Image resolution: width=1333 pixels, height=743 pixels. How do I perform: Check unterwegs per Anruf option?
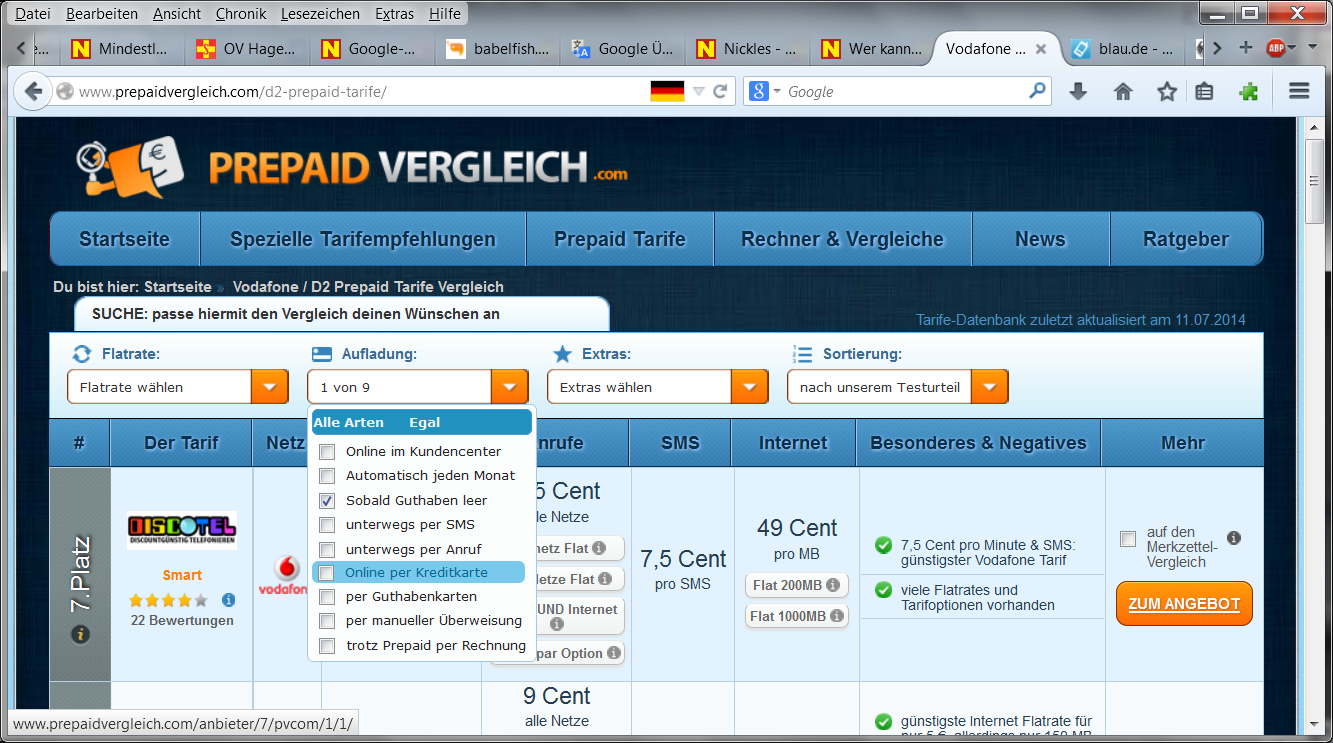click(x=327, y=549)
